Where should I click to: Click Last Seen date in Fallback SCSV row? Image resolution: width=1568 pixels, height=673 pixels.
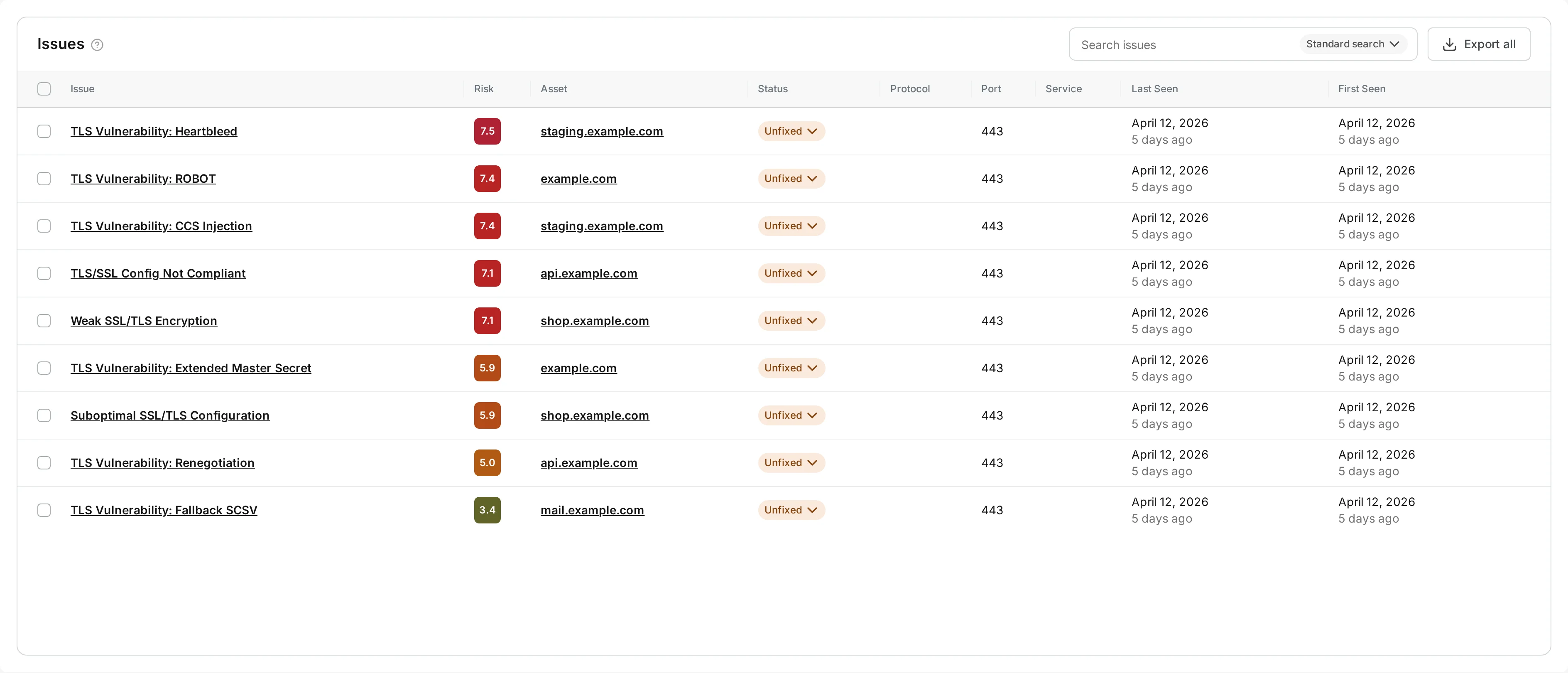click(1169, 502)
